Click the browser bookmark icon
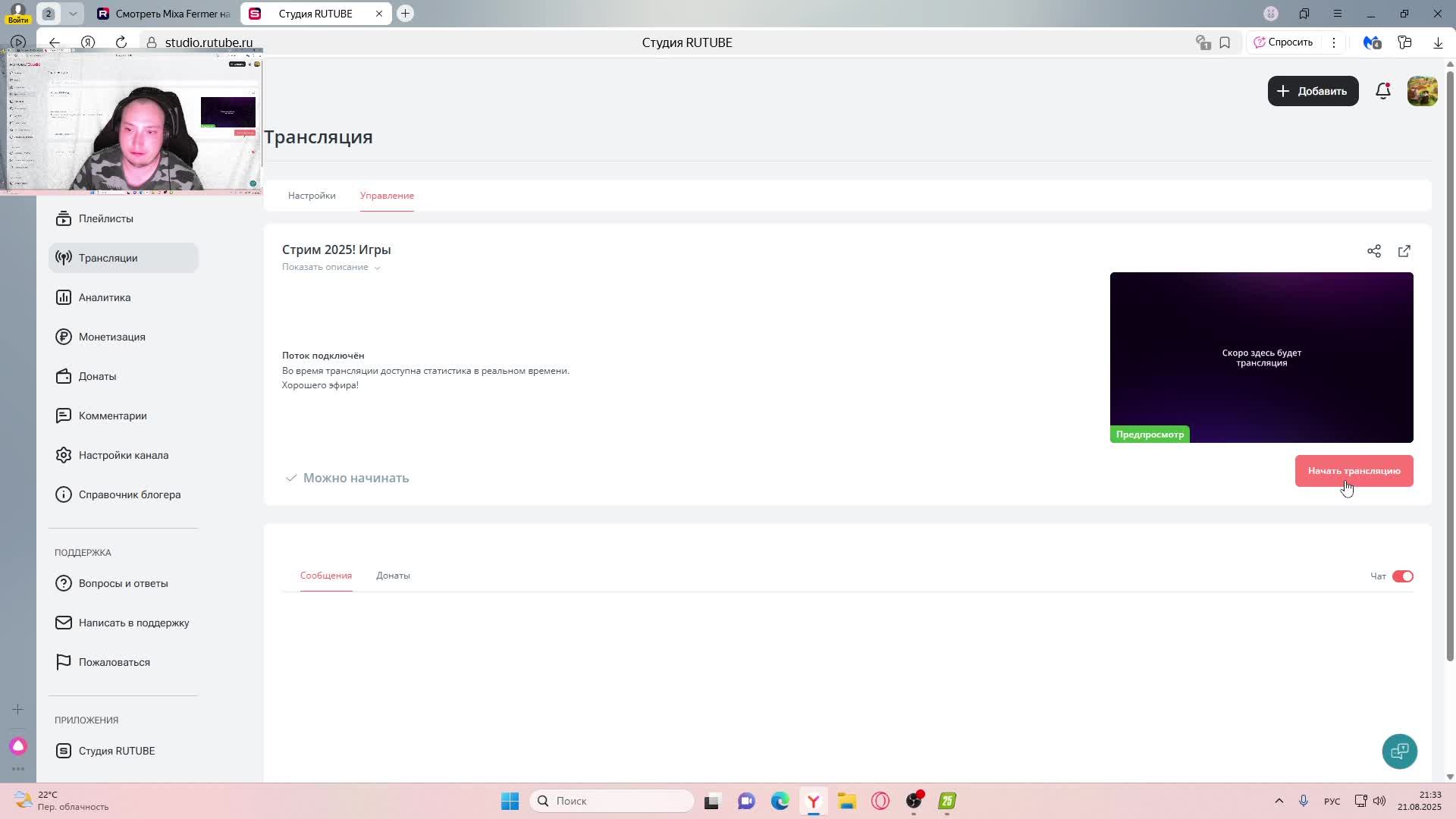Image resolution: width=1456 pixels, height=819 pixels. pos(1225,42)
